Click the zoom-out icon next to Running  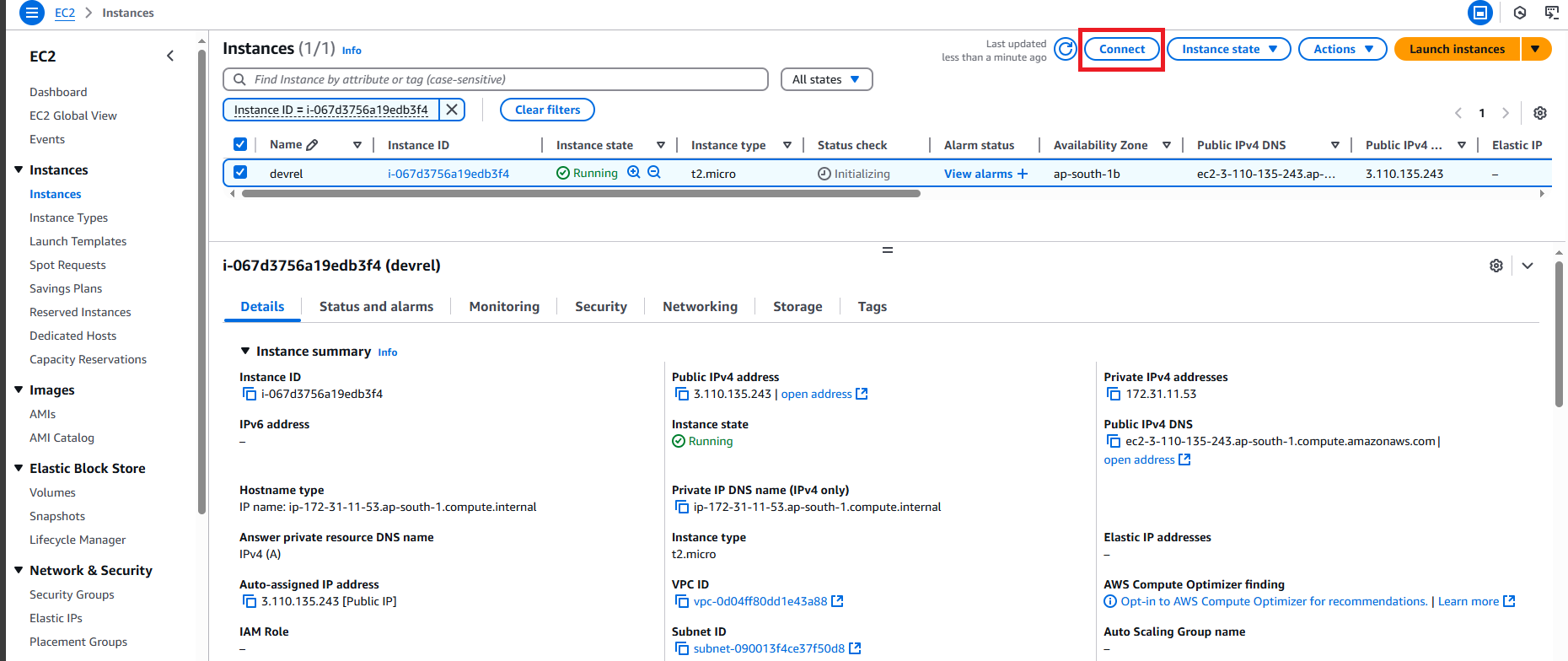pos(654,172)
